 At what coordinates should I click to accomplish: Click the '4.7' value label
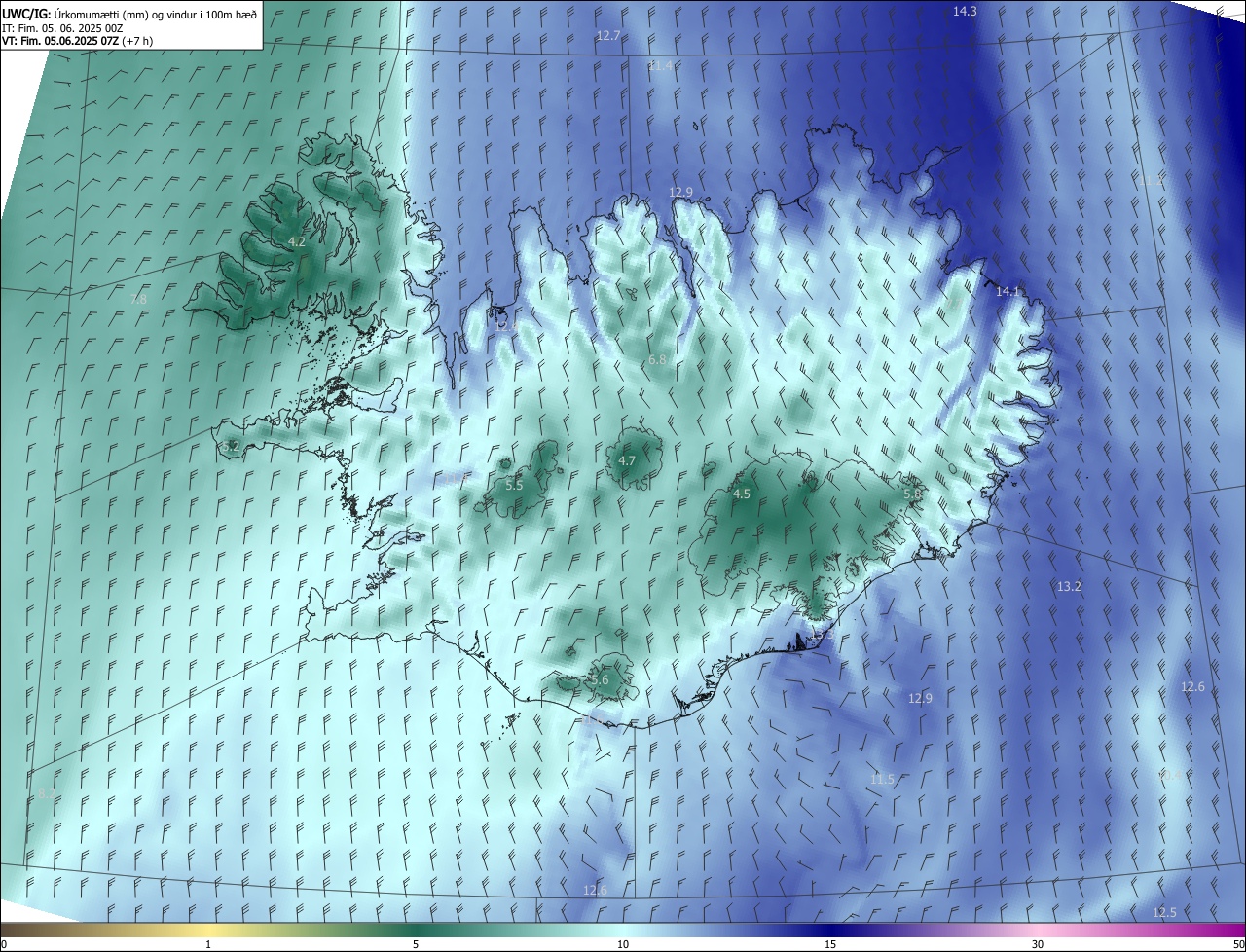627,461
